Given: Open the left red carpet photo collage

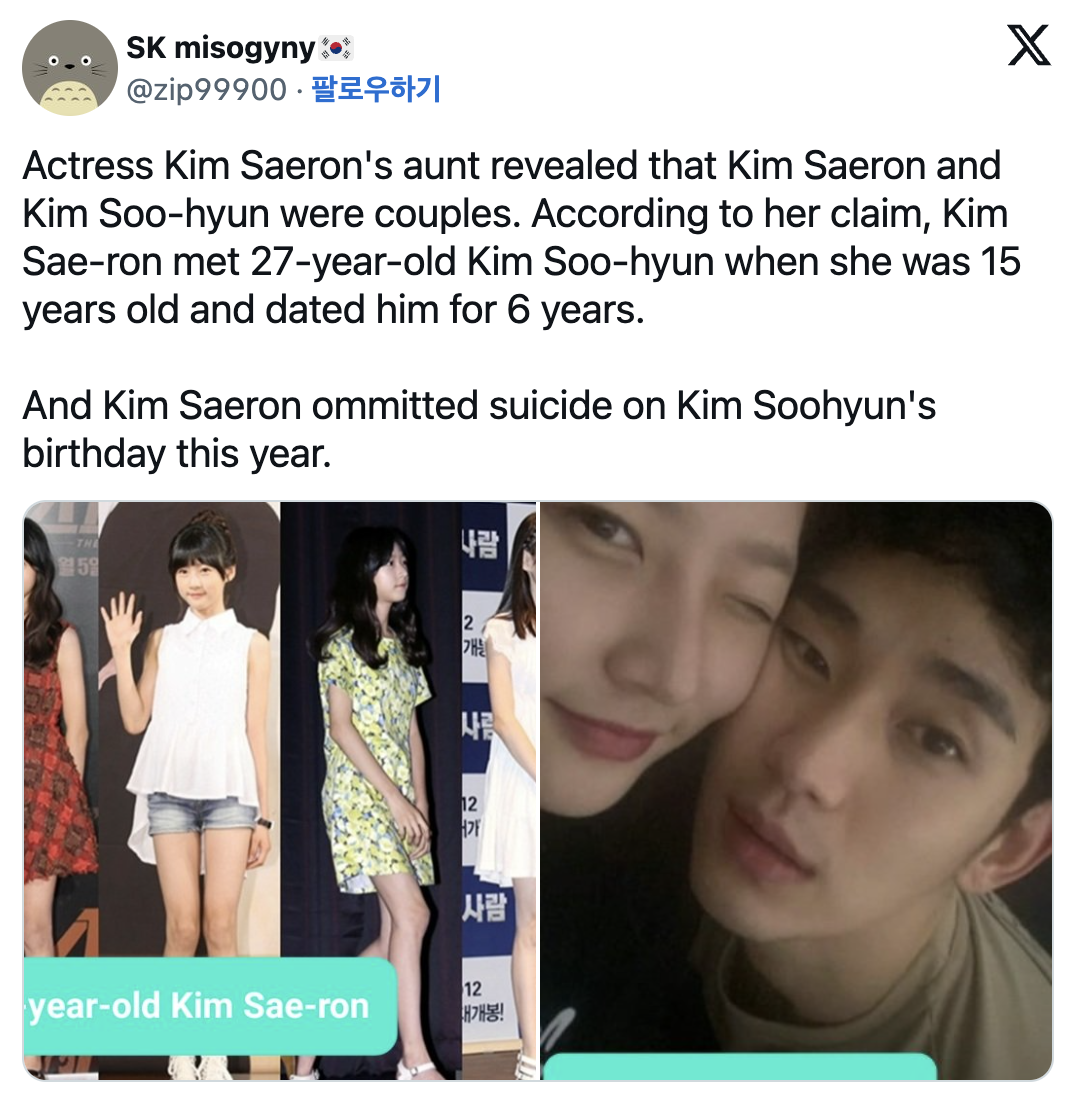Looking at the screenshot, I should [x=280, y=791].
